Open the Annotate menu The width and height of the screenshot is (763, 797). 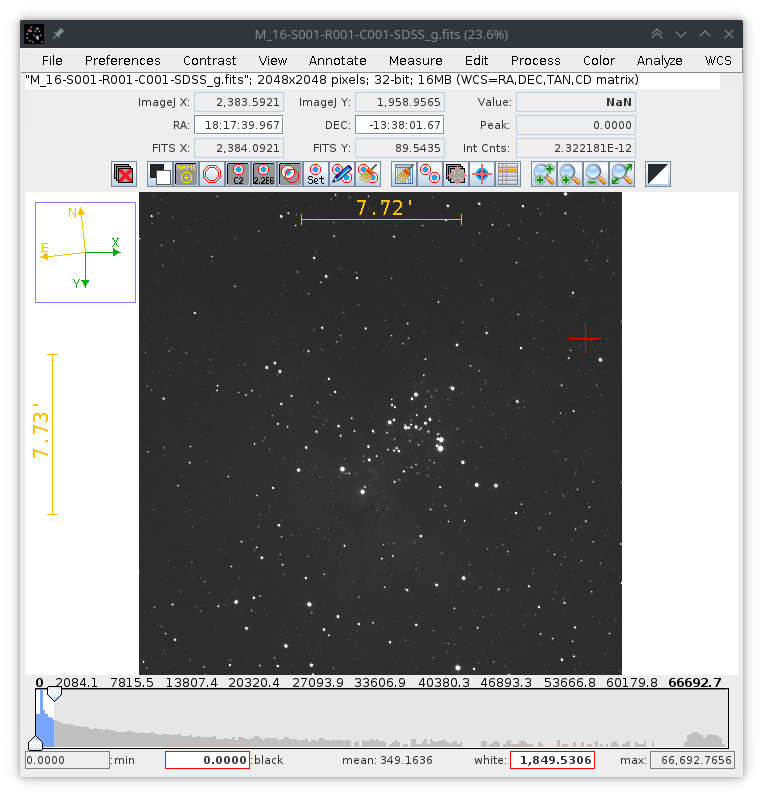coord(338,60)
